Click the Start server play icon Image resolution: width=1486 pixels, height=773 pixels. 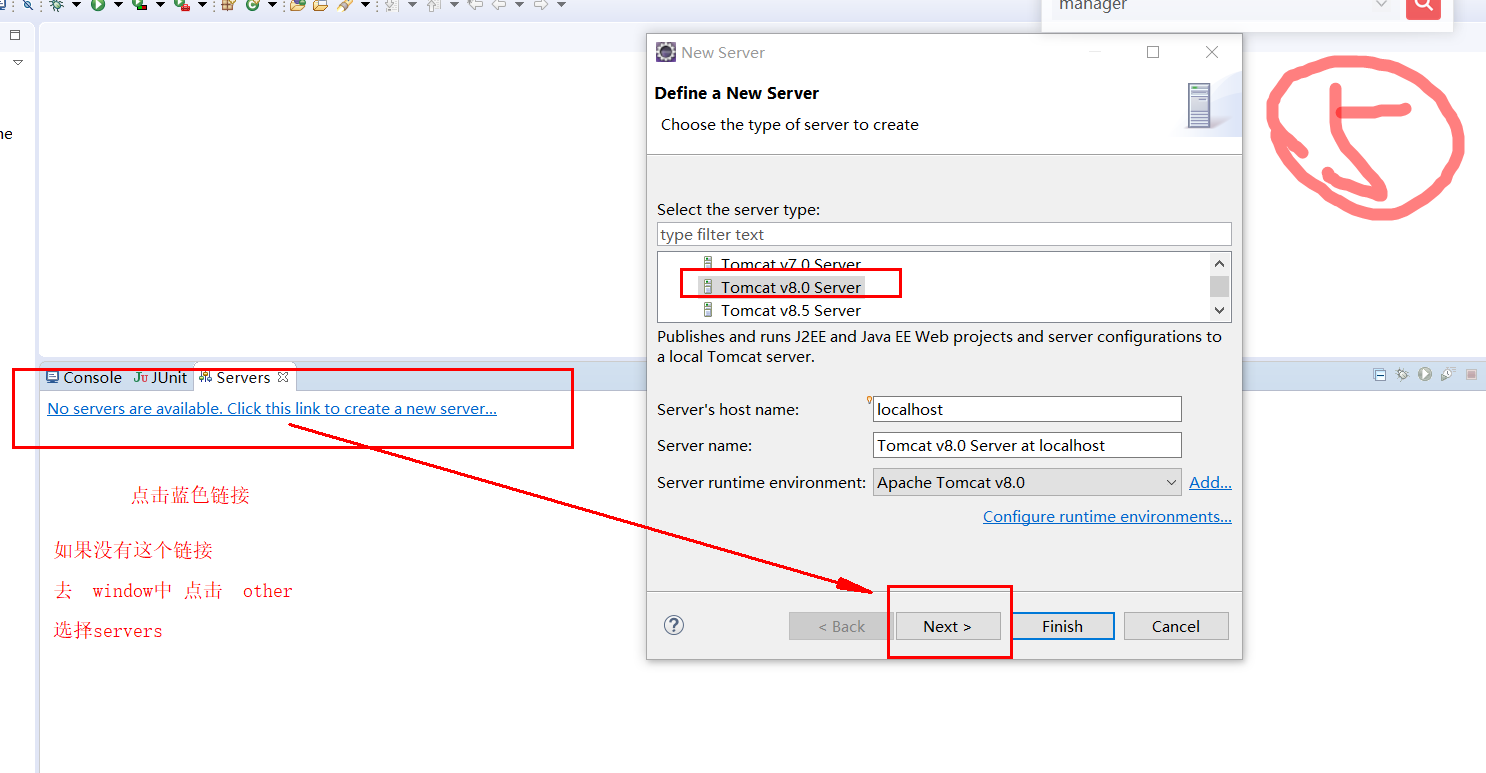1424,375
